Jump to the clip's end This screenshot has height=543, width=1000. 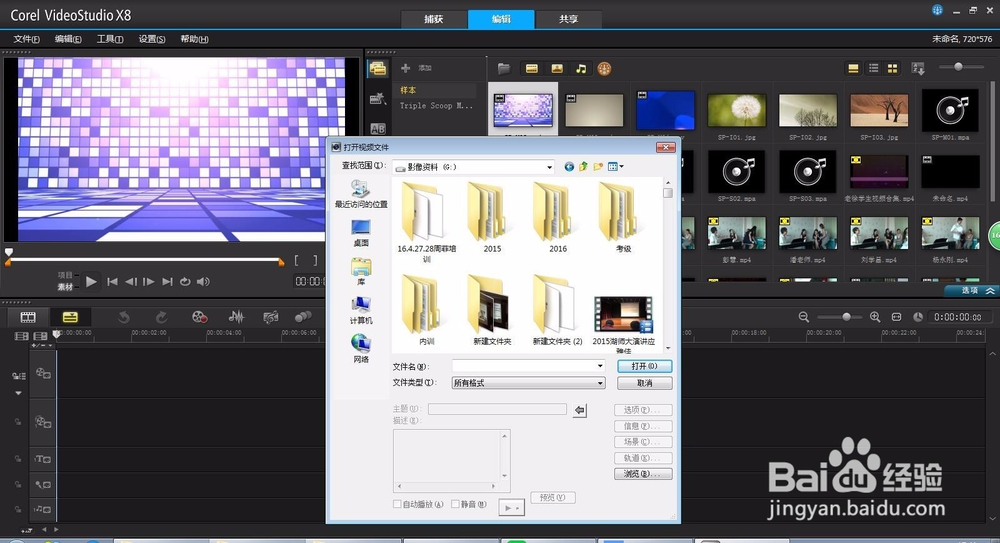coord(167,281)
